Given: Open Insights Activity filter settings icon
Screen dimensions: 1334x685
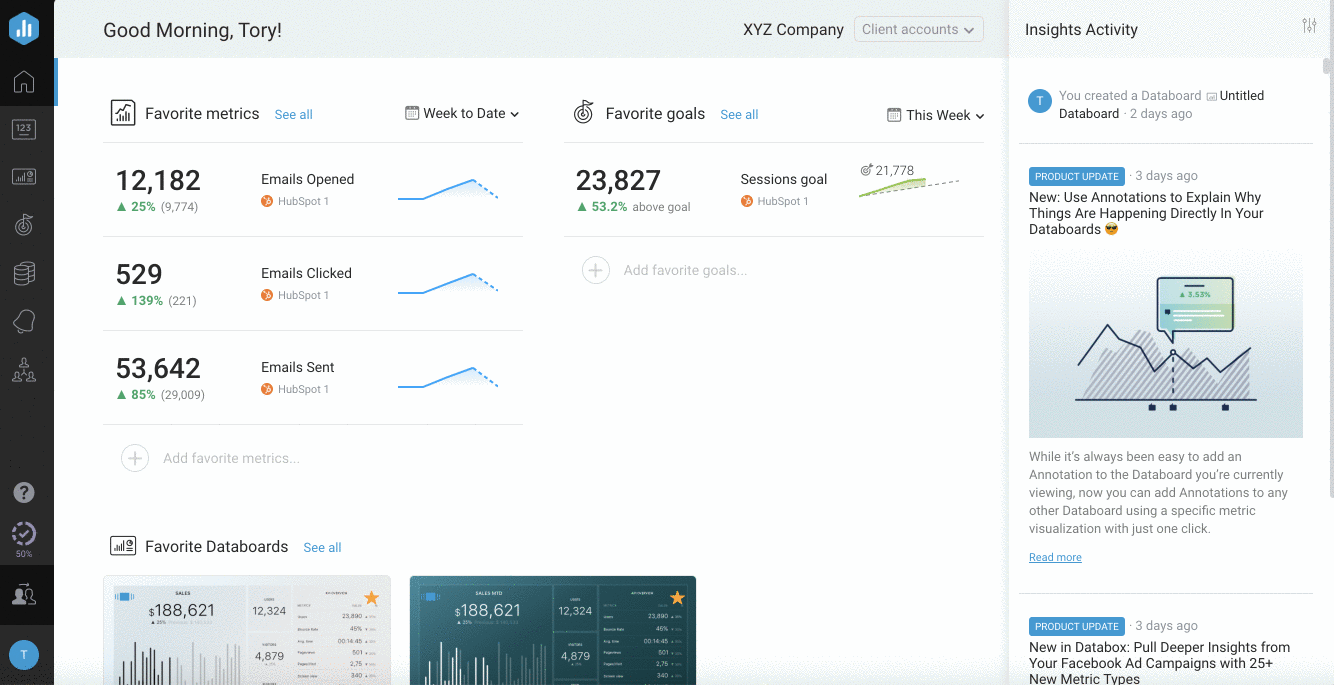Looking at the screenshot, I should click(1309, 26).
